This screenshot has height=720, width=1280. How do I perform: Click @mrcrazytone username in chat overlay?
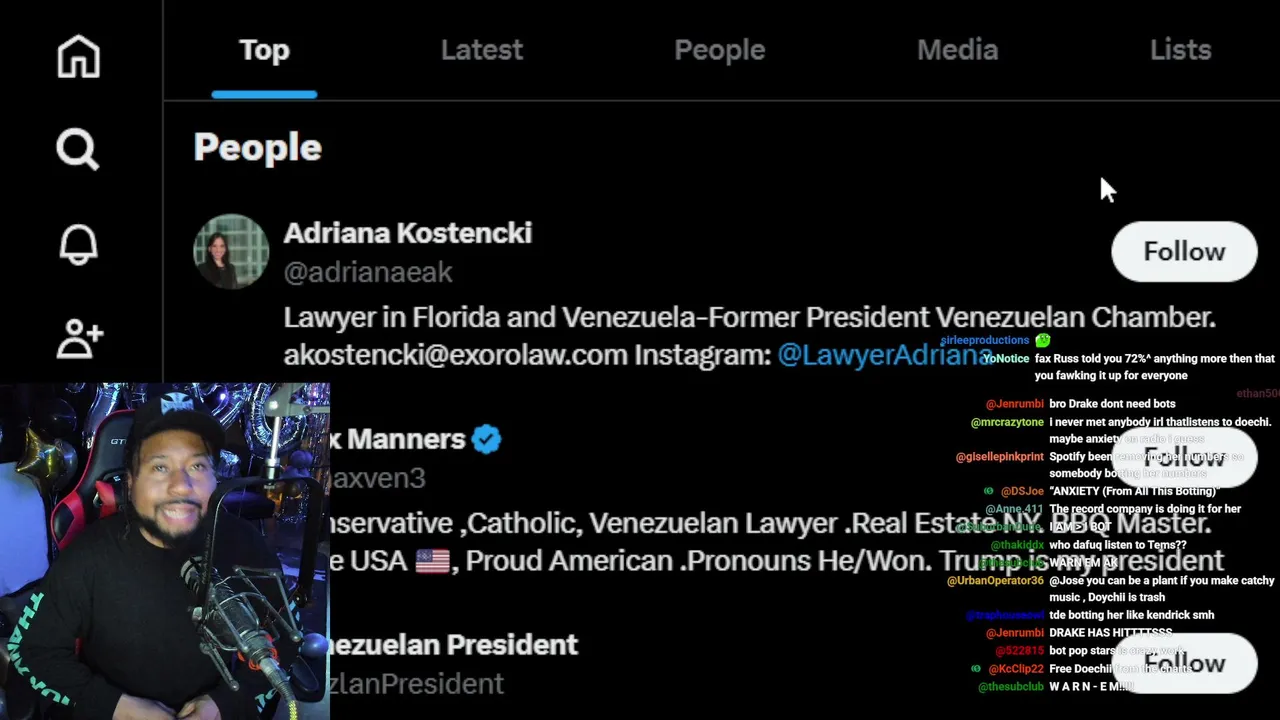pos(1007,423)
